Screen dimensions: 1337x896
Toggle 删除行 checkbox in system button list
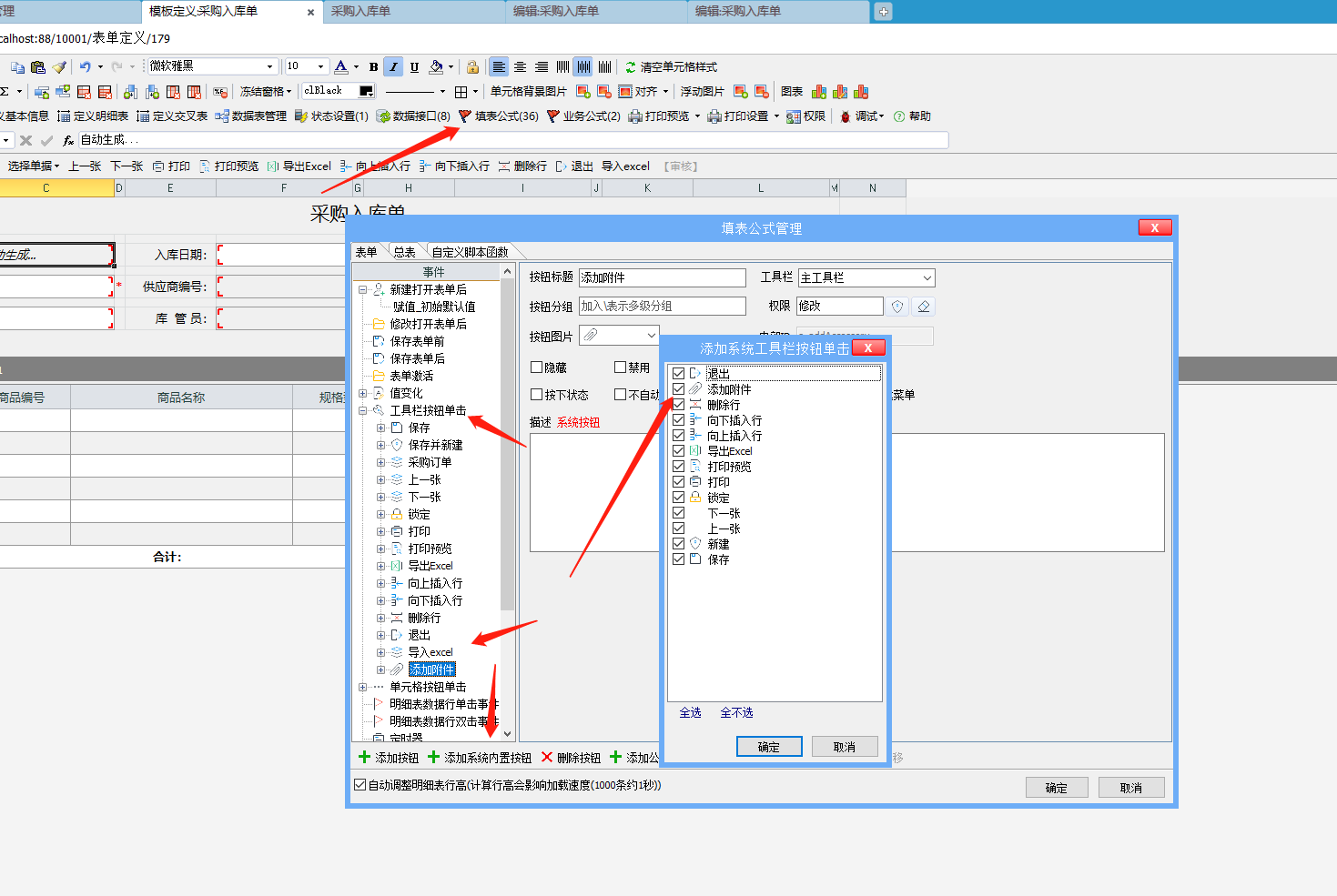click(x=678, y=404)
